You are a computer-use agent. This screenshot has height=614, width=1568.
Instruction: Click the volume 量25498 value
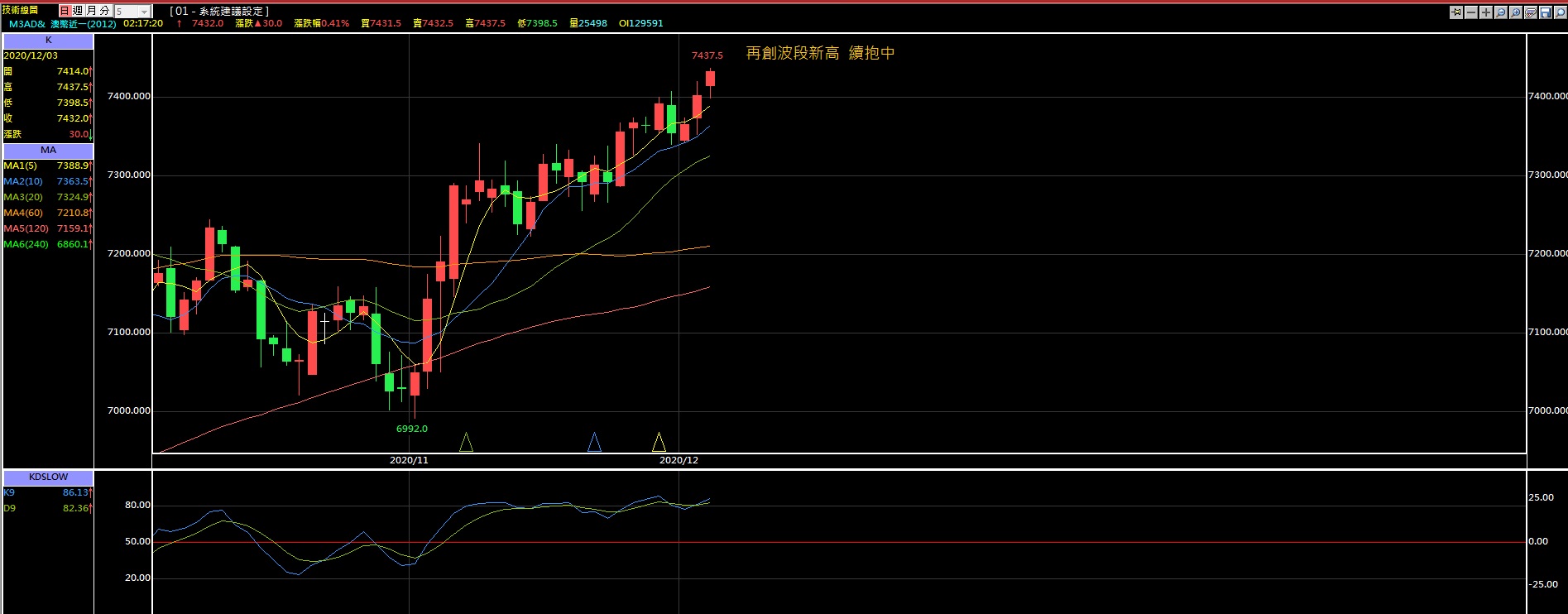pyautogui.click(x=588, y=23)
